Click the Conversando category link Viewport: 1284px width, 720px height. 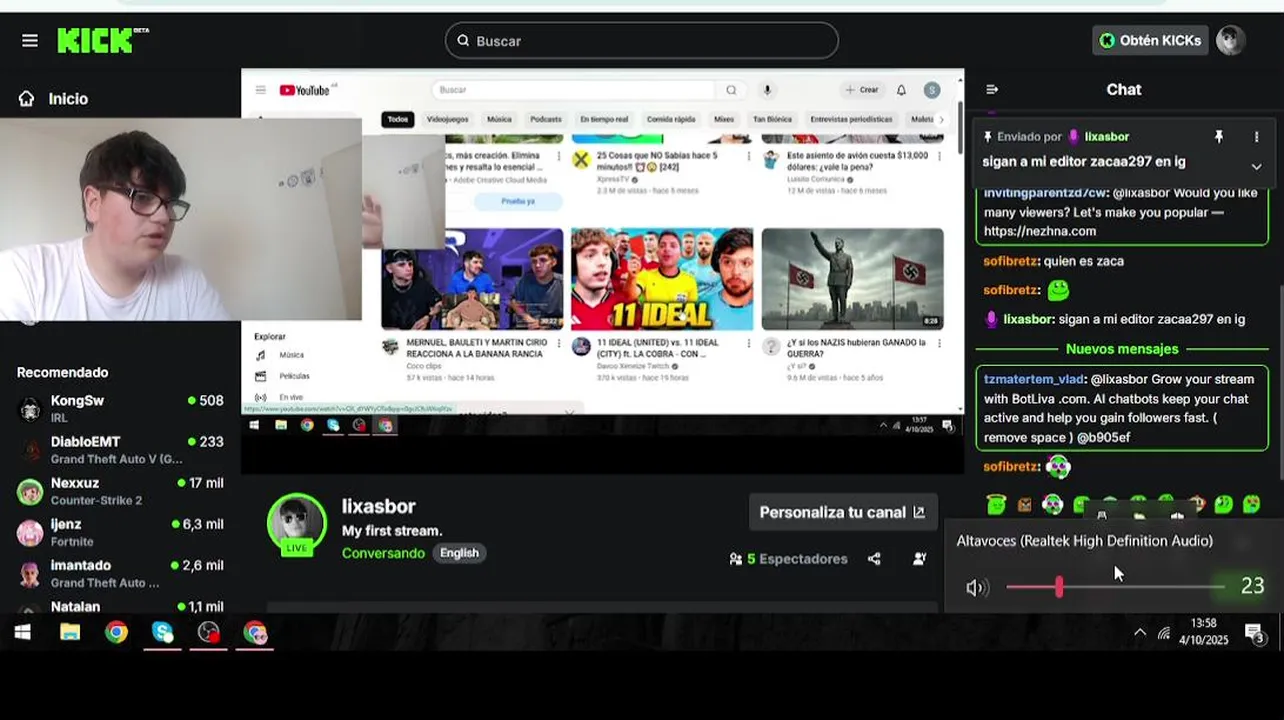point(383,553)
